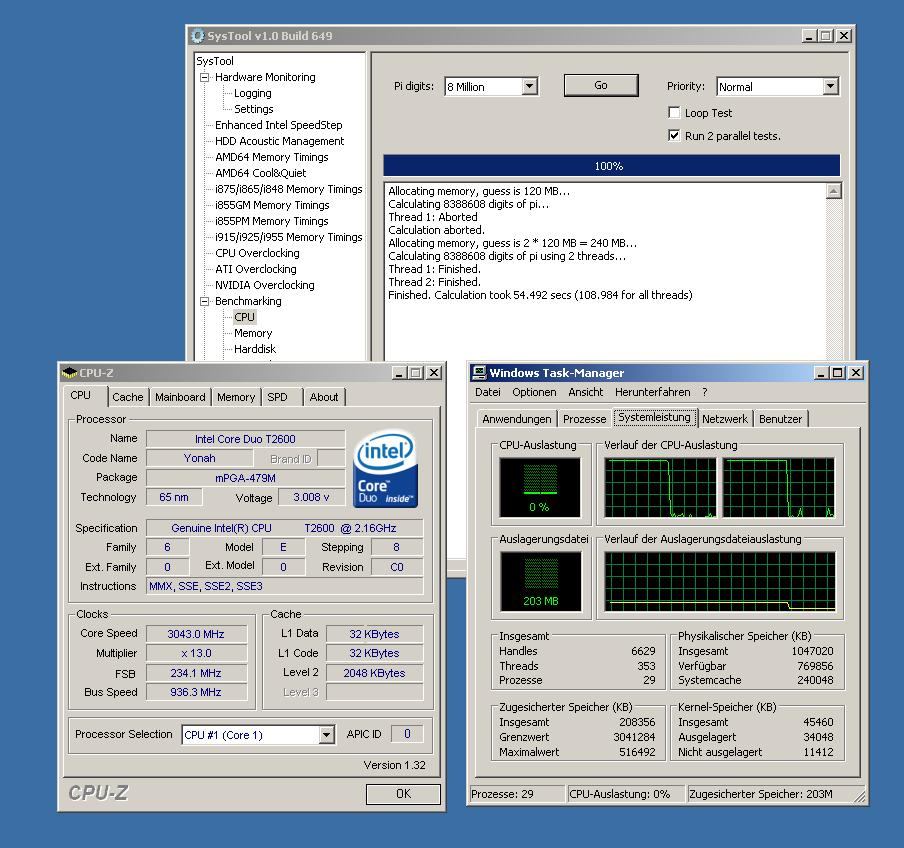Click the Verlauf der Auslagerungsdateiauslastung graph
Viewport: 904px width, 848px height.
720,582
